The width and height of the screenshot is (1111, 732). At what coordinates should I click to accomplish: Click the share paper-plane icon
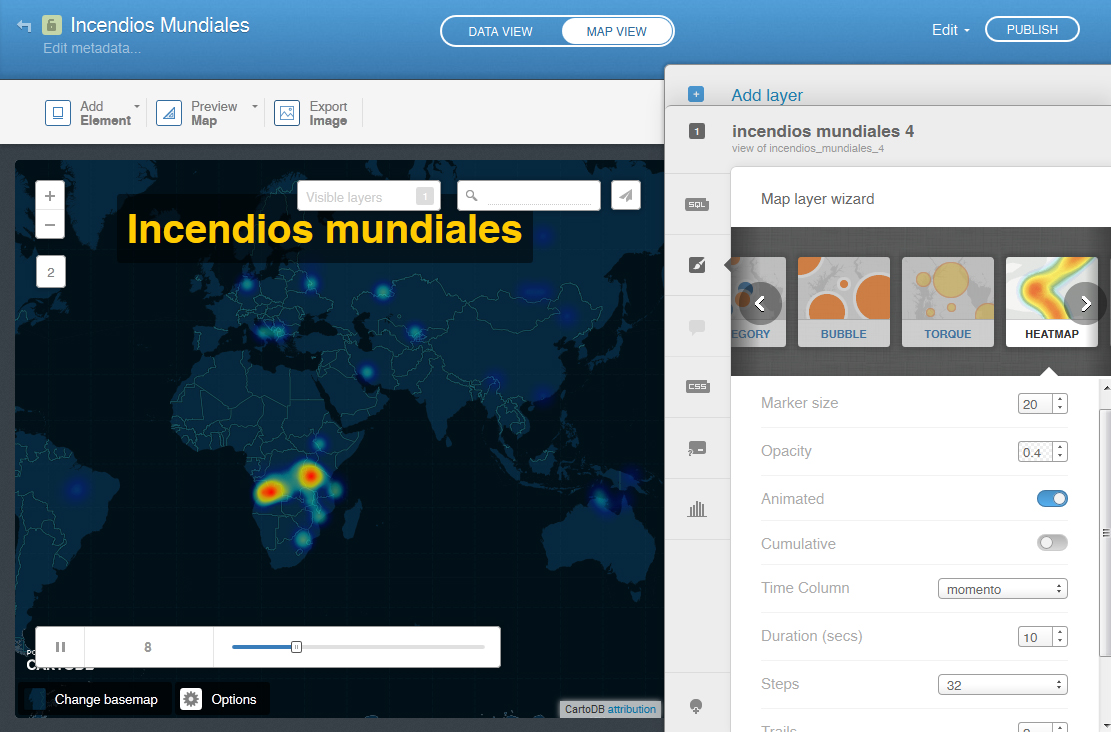[x=626, y=196]
